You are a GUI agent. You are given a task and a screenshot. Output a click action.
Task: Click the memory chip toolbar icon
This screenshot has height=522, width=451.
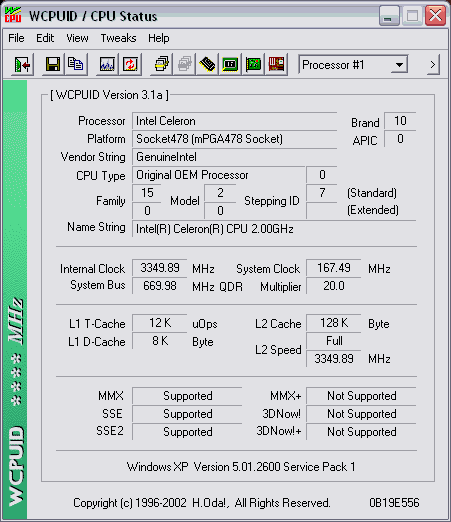207,64
